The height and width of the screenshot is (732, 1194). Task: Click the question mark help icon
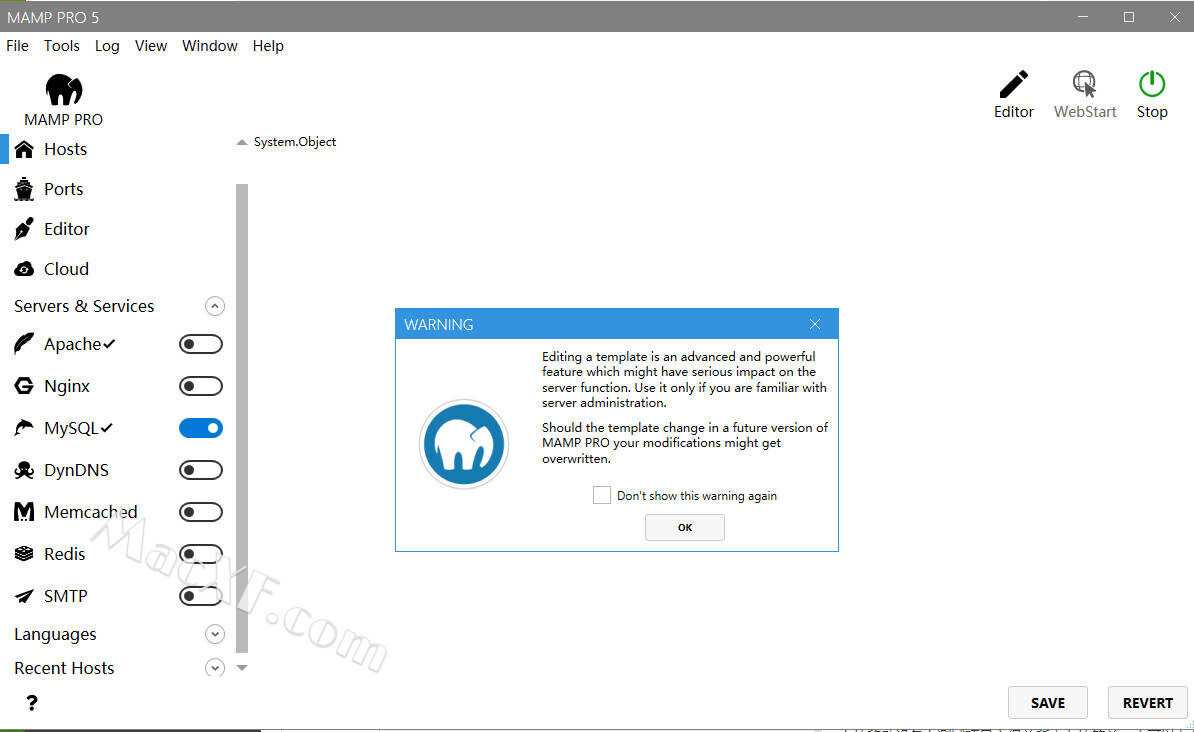[32, 703]
